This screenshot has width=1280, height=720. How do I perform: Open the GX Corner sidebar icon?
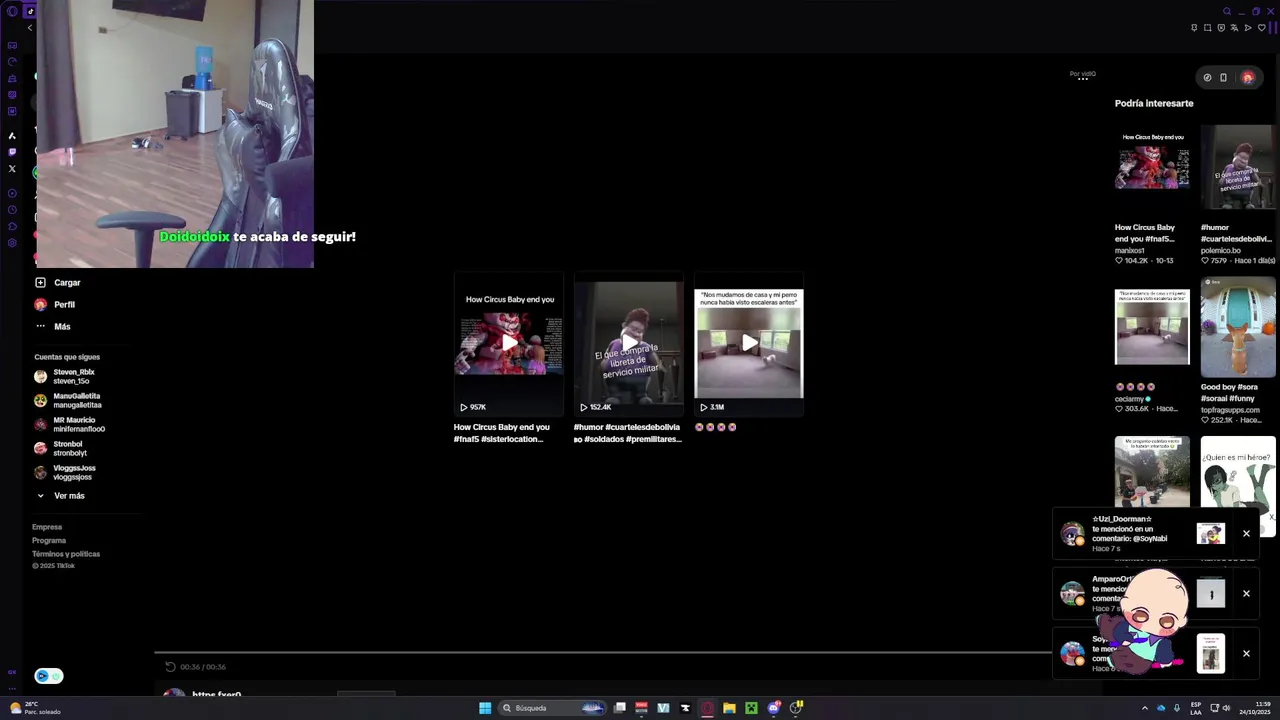(x=12, y=45)
